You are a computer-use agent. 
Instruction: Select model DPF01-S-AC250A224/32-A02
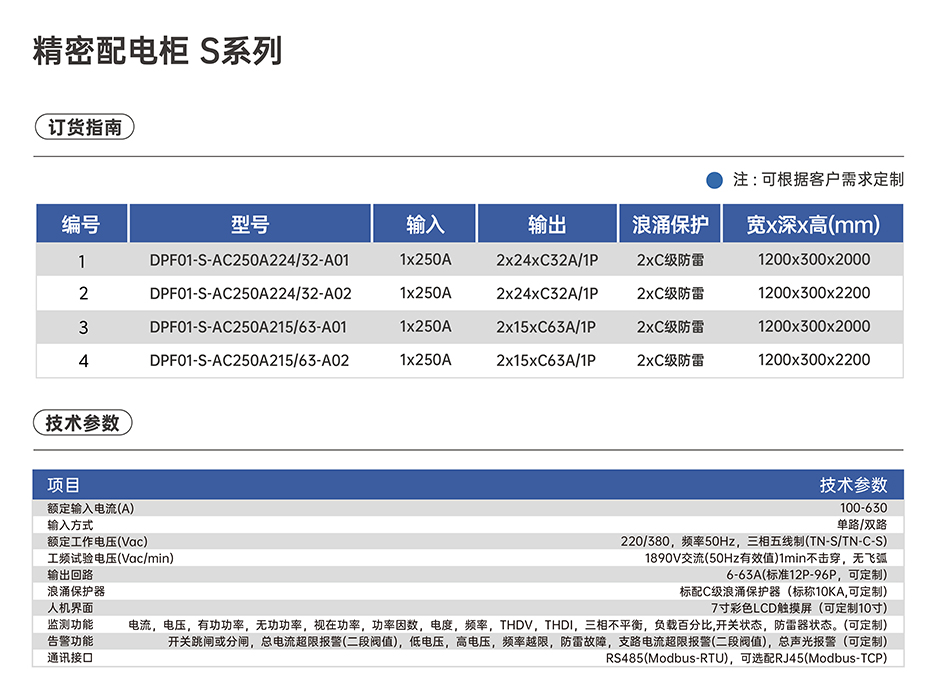point(250,294)
